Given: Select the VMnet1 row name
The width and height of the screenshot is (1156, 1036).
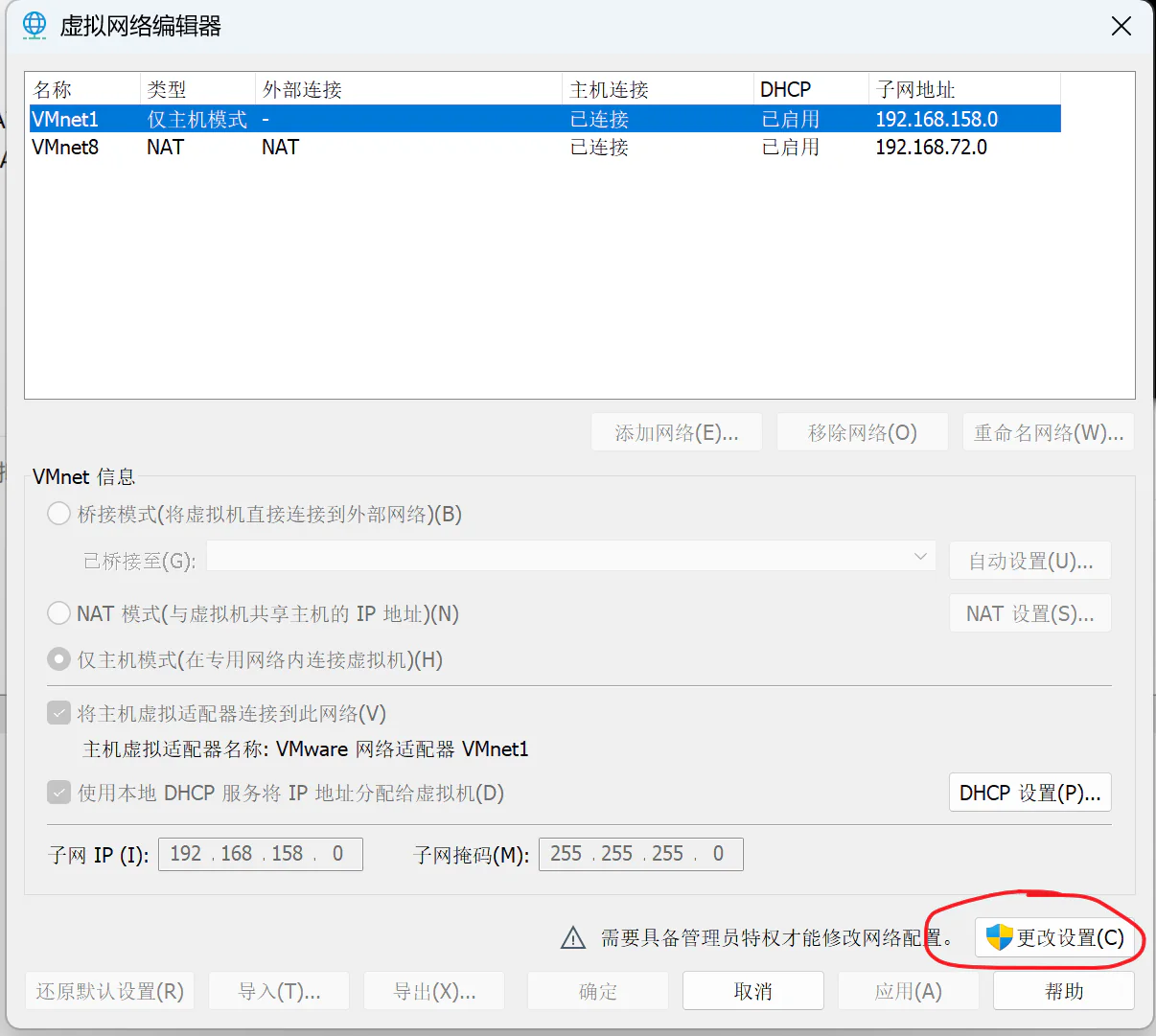Looking at the screenshot, I should click(x=65, y=119).
